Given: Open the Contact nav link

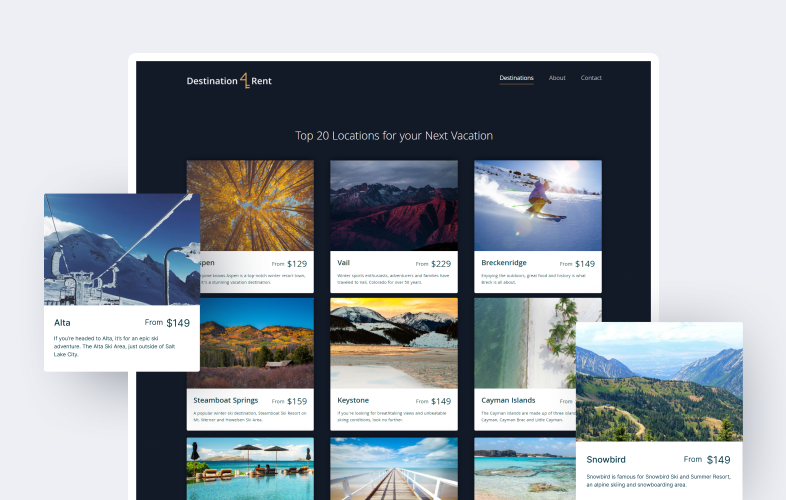Looking at the screenshot, I should coord(591,78).
